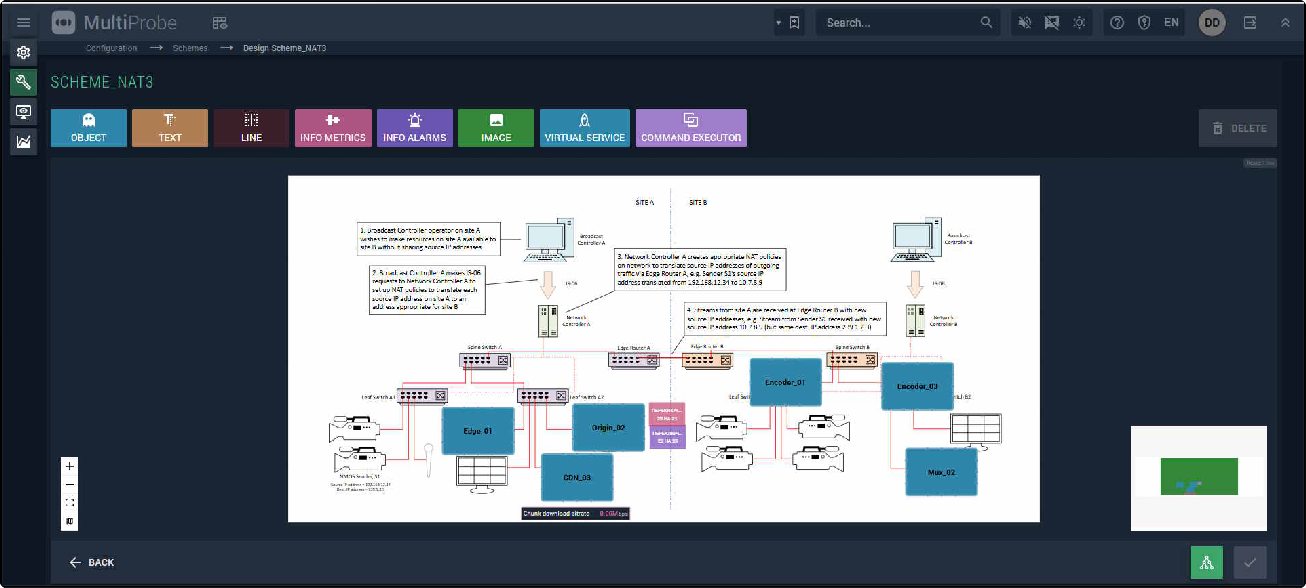Click the tree layout green button
1306x588 pixels.
[x=1206, y=563]
